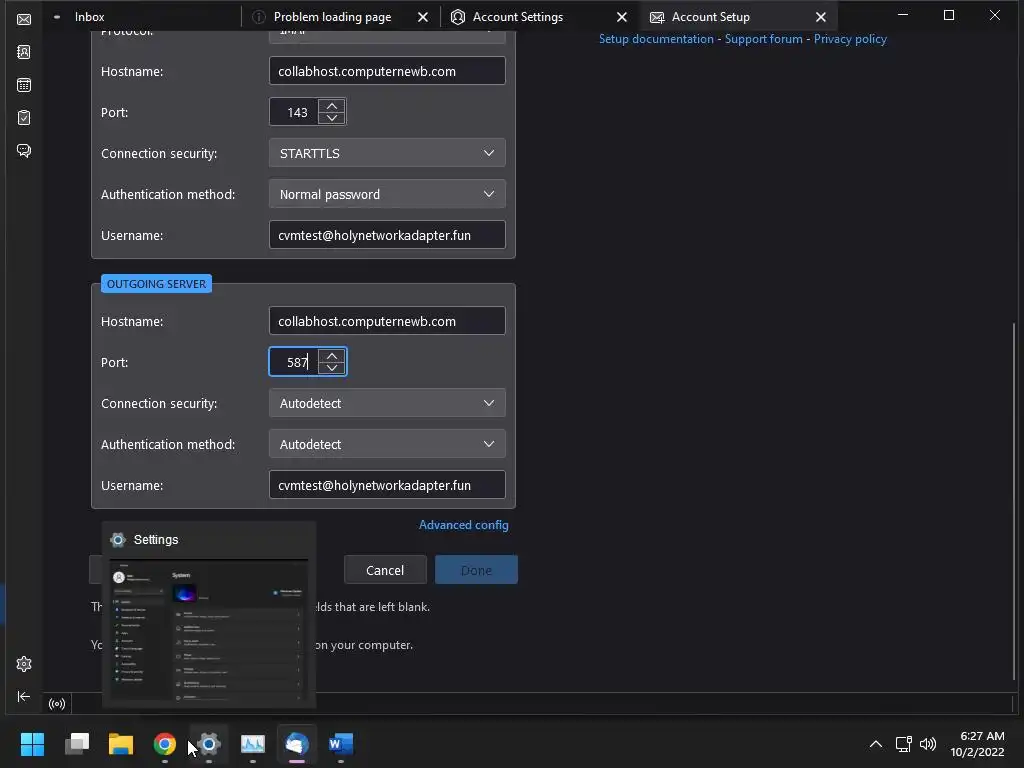Viewport: 1024px width, 768px height.
Task: Increase incoming port 143 with up arrow
Action: pos(332,106)
